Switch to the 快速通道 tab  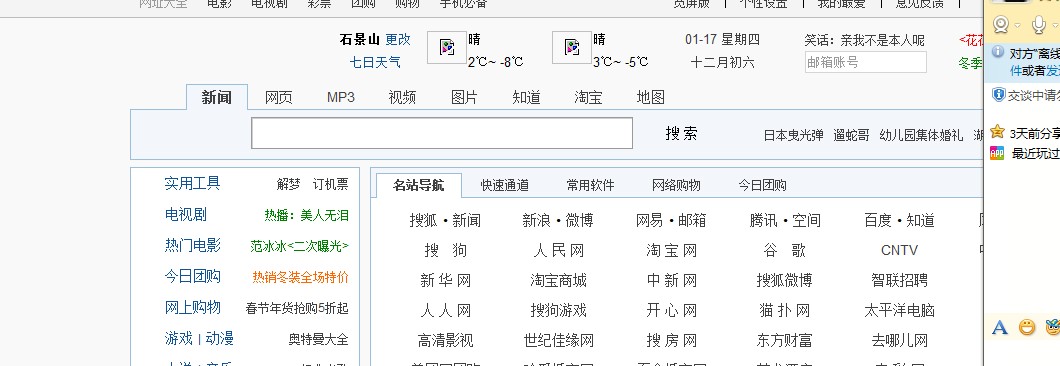point(505,185)
